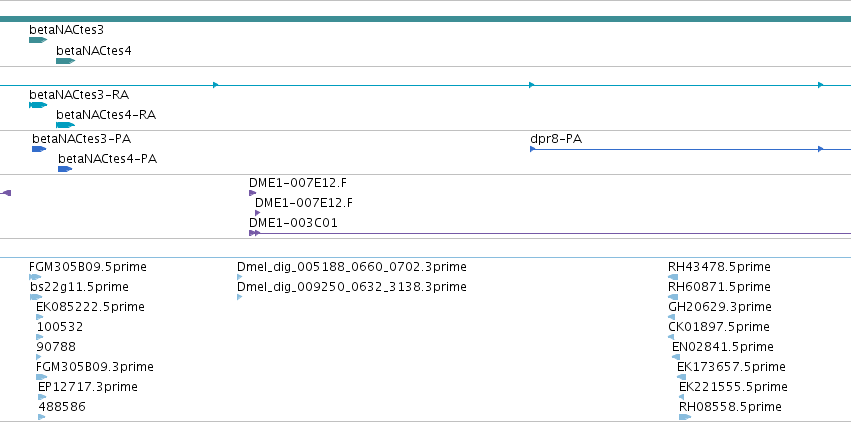Click the betaNACtes3-RA transcript label
Screen dimensions: 851x422
click(79, 95)
